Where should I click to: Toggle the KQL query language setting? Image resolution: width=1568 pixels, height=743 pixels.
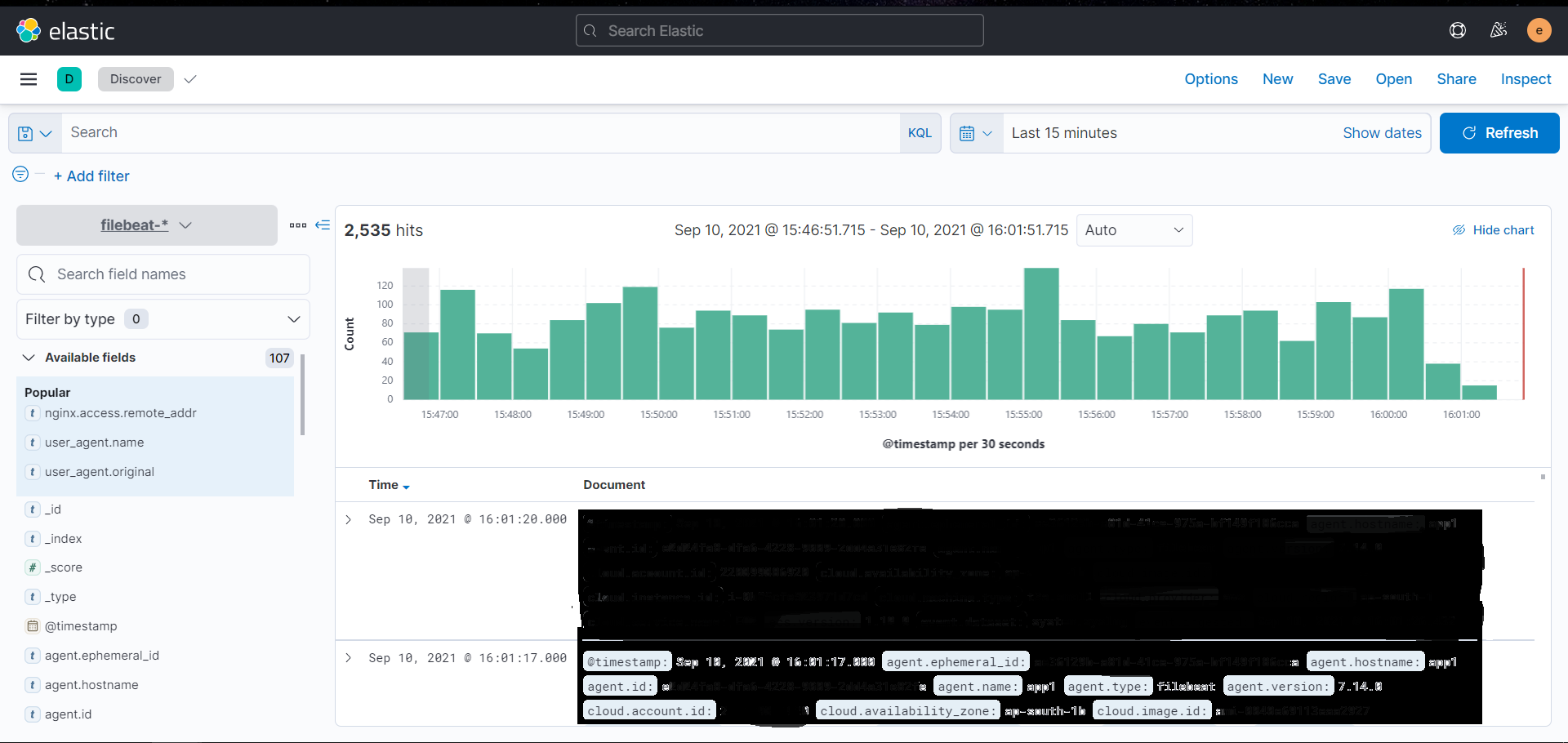coord(920,132)
